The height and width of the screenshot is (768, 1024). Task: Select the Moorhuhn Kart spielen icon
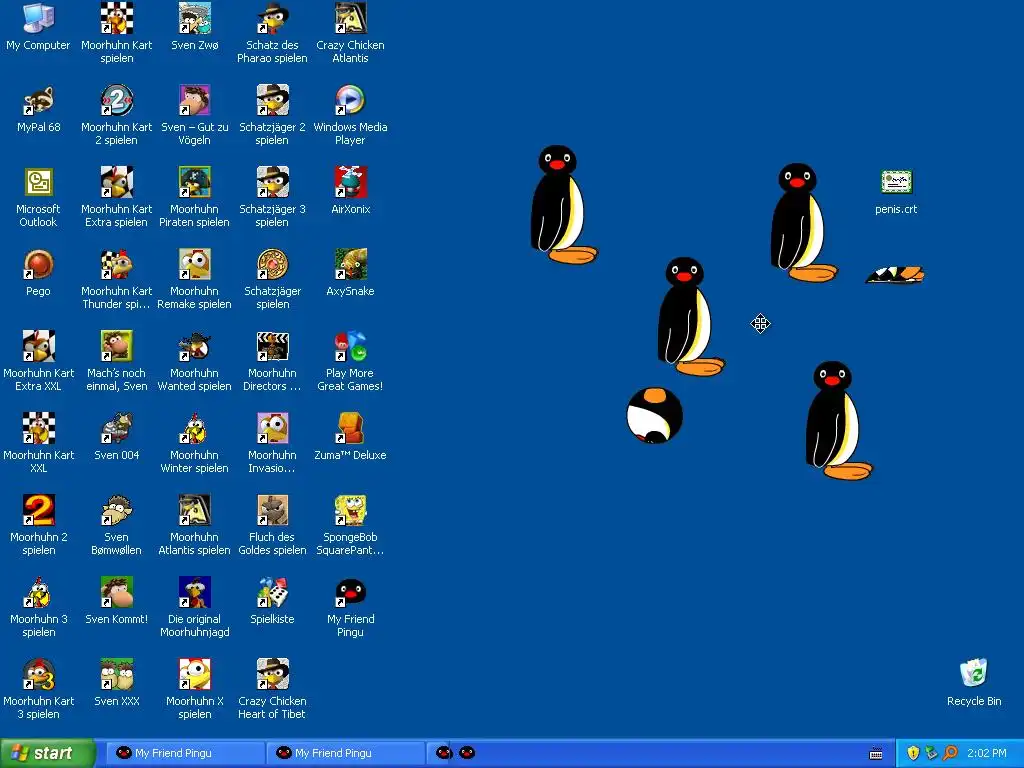pyautogui.click(x=116, y=18)
